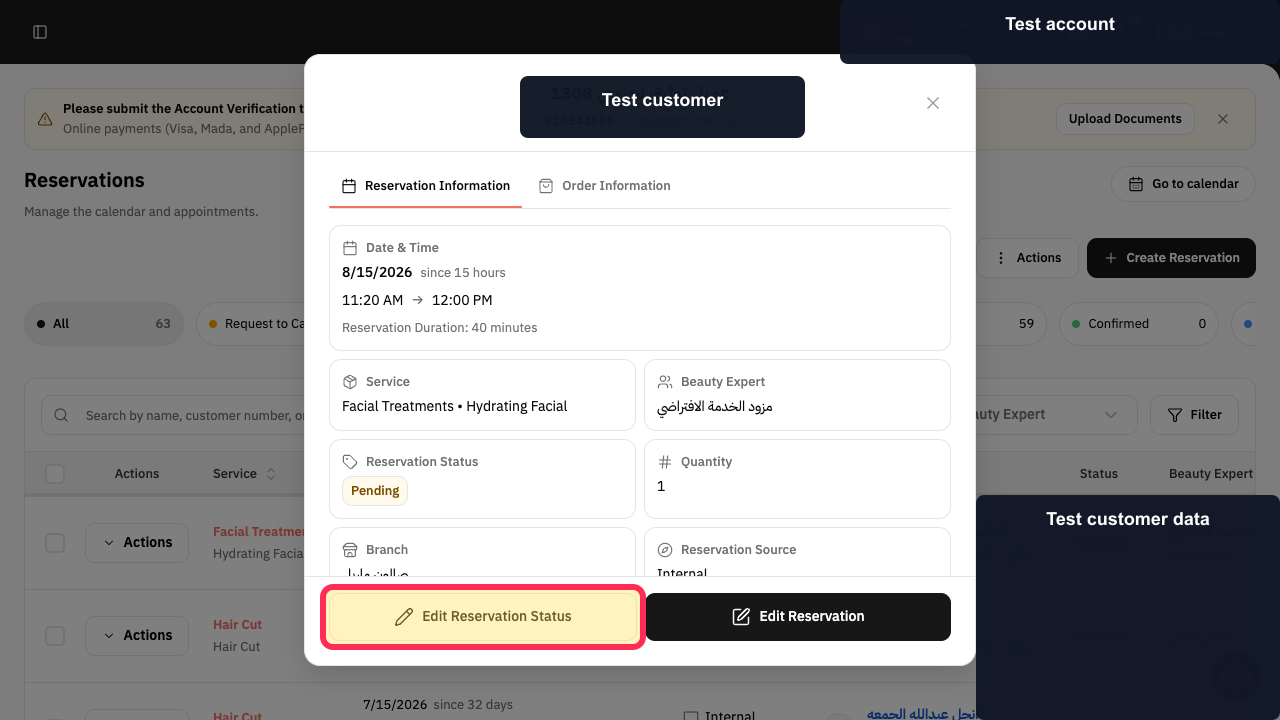Select the Reservation Information tab
The image size is (1280, 720).
coord(426,186)
